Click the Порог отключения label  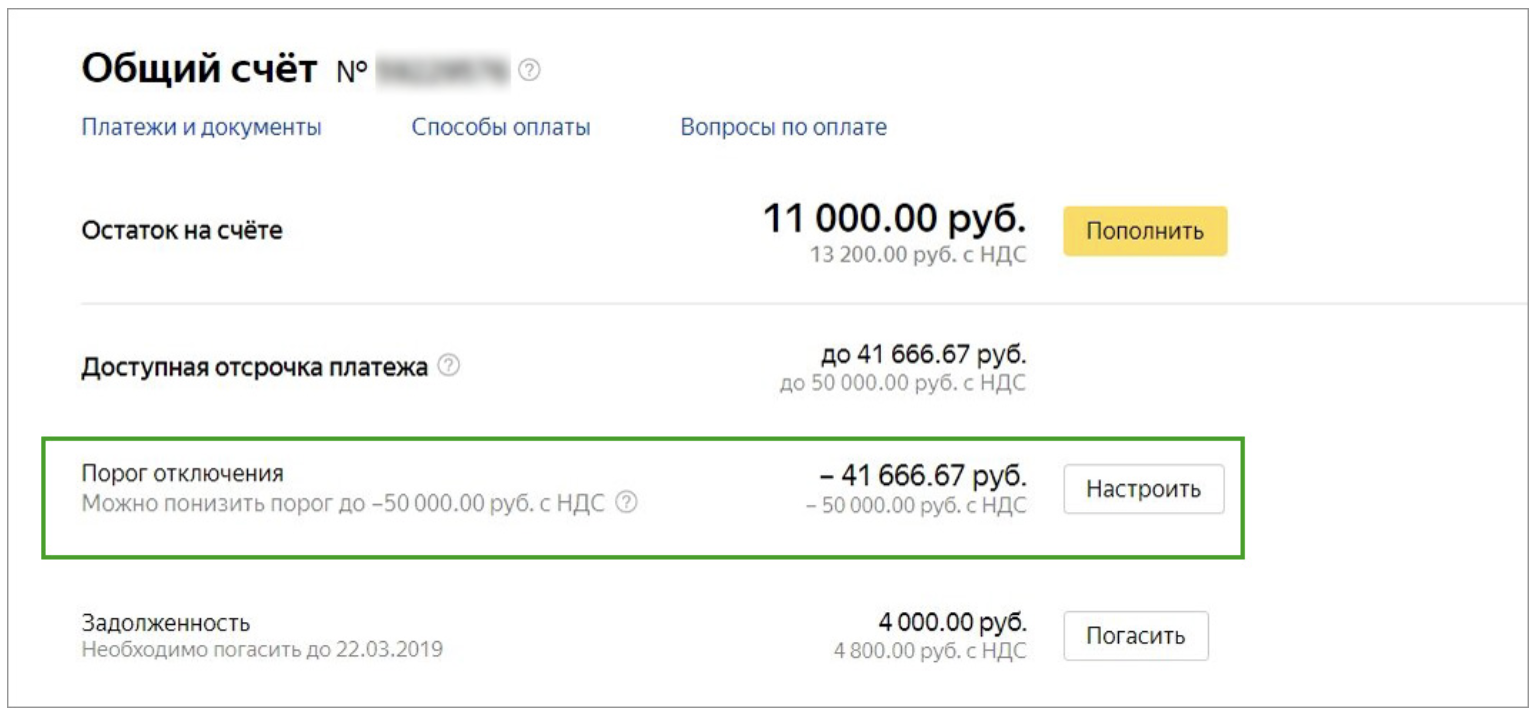[x=182, y=473]
